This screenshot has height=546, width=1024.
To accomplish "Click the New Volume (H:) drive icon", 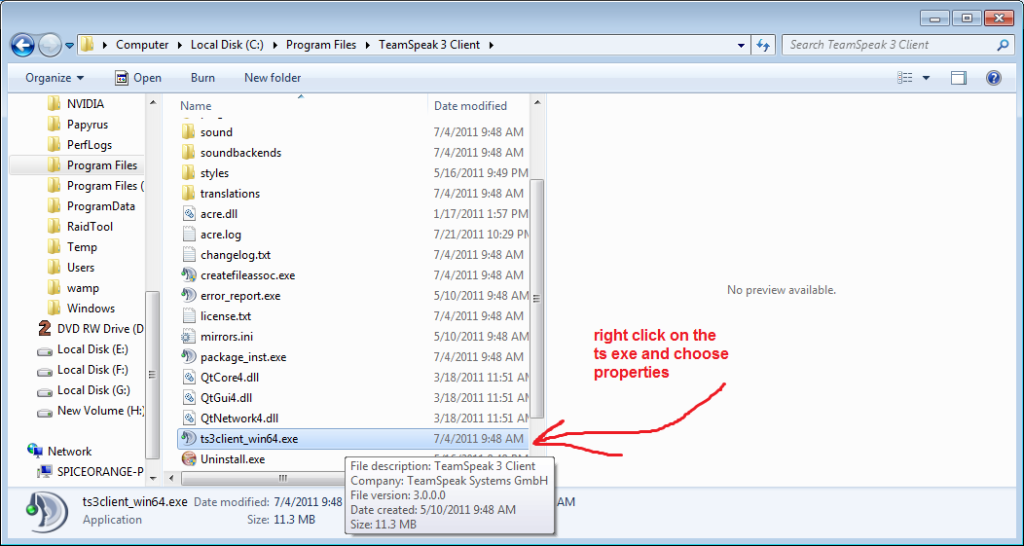I will [44, 412].
